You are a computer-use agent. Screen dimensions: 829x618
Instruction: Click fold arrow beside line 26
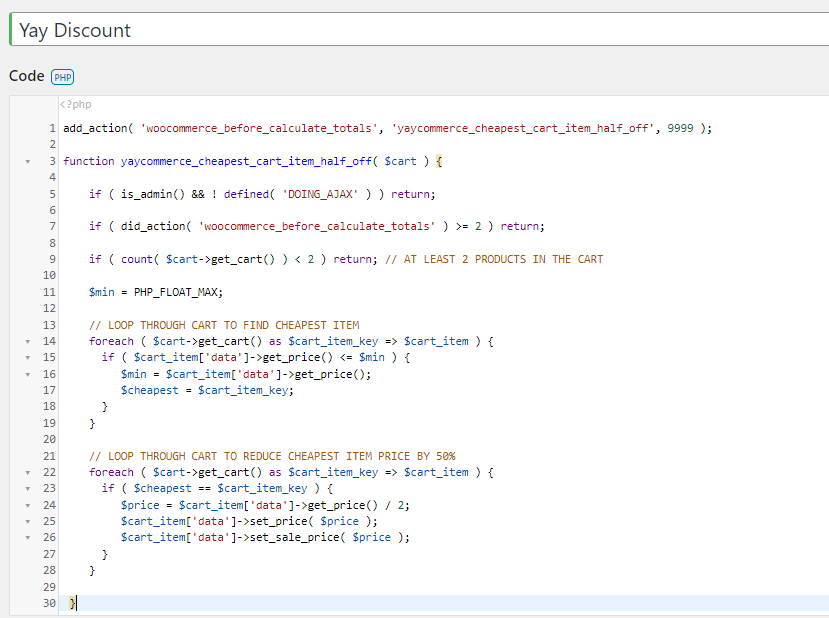(x=28, y=538)
